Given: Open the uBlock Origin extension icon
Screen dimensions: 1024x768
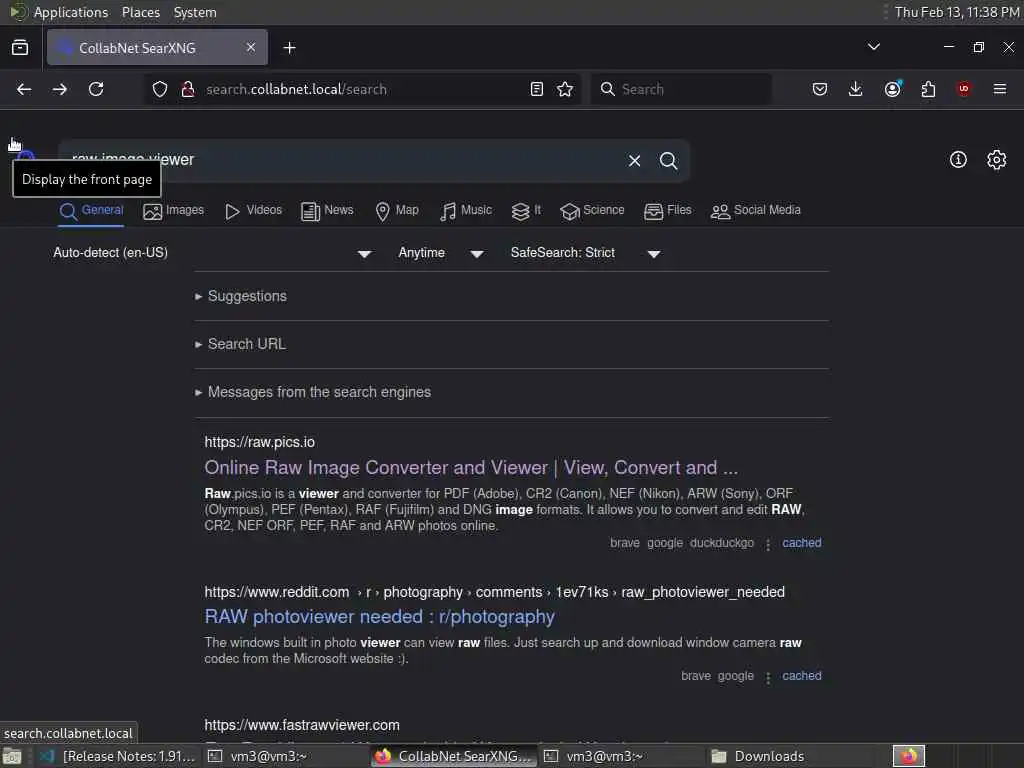Looking at the screenshot, I should click(x=964, y=89).
